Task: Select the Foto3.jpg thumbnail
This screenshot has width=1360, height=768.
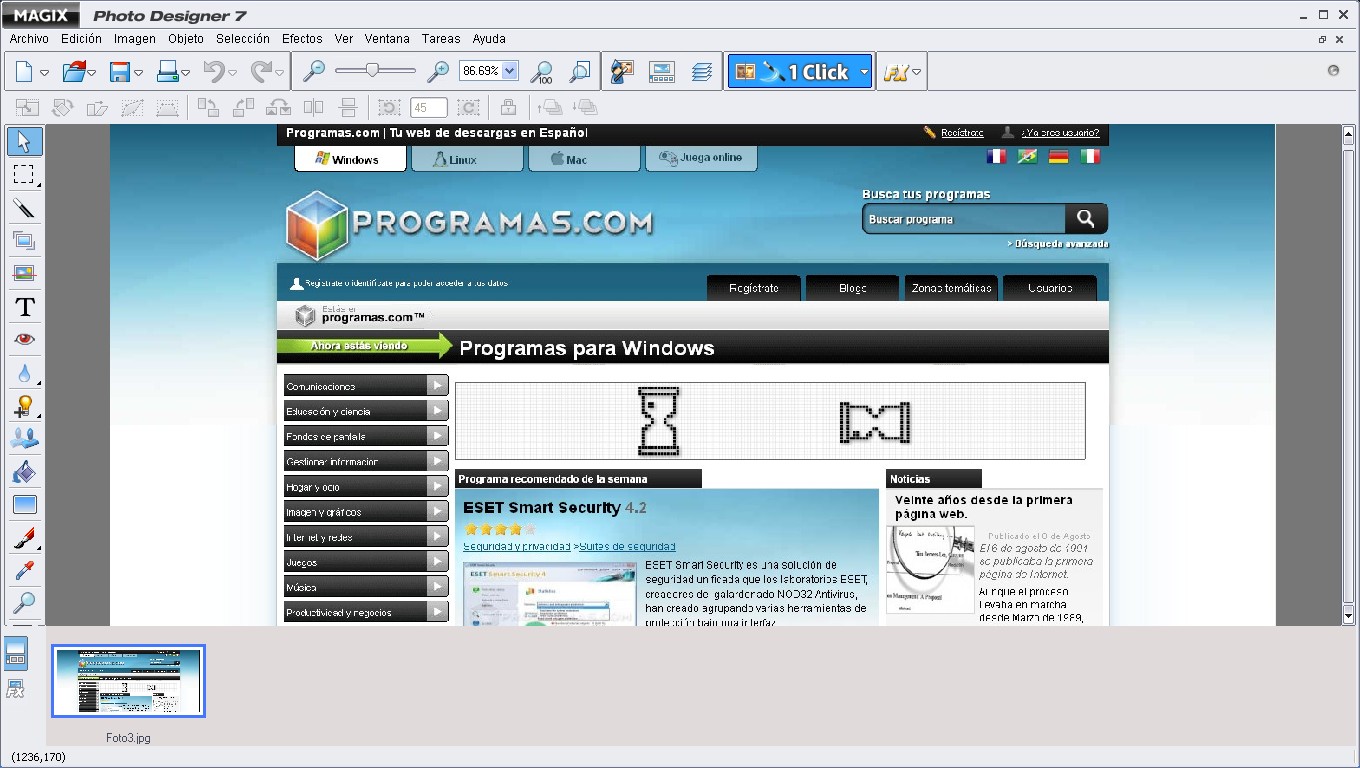Action: [129, 681]
